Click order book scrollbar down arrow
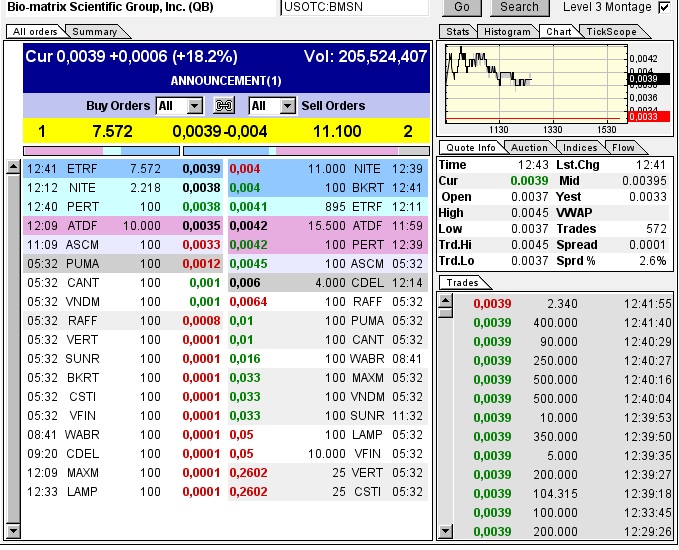 (13, 531)
